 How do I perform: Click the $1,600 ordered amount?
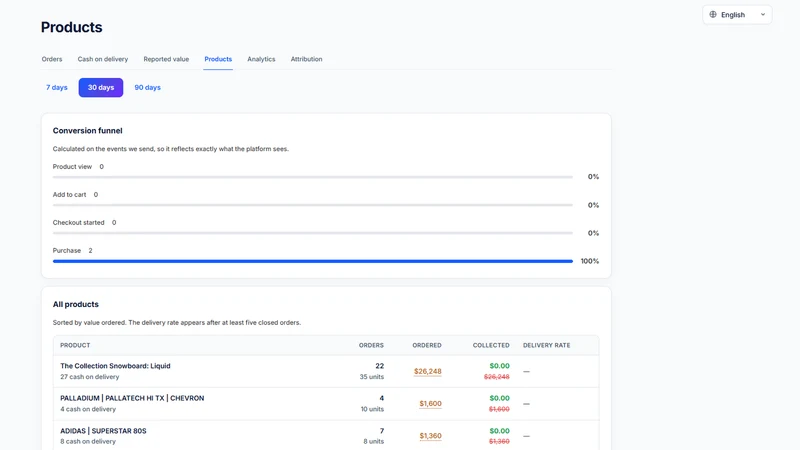click(x=431, y=404)
